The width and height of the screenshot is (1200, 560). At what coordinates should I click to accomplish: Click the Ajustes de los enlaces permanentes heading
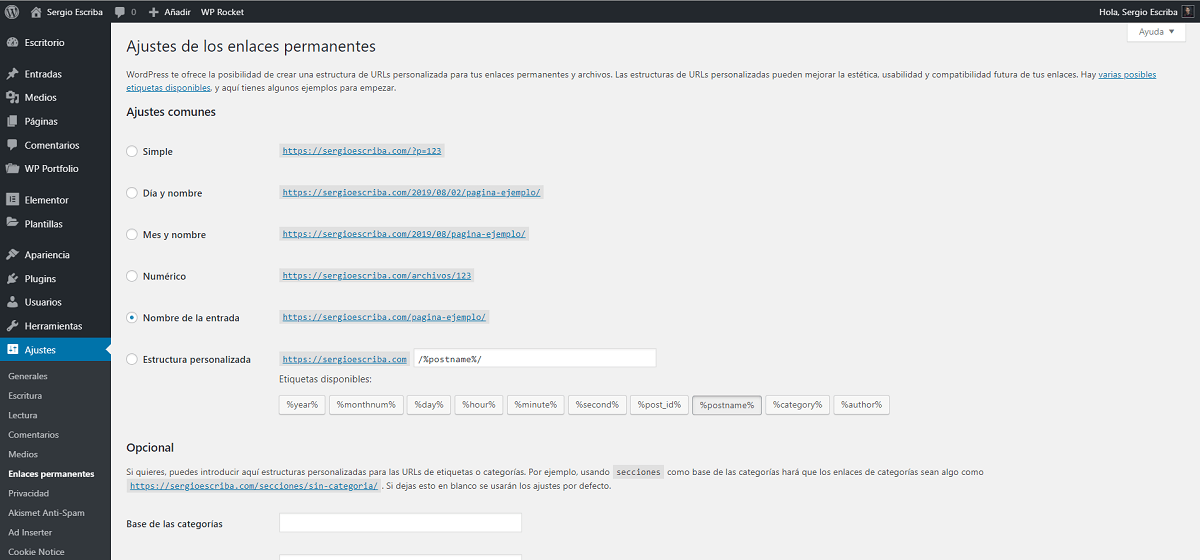point(251,46)
